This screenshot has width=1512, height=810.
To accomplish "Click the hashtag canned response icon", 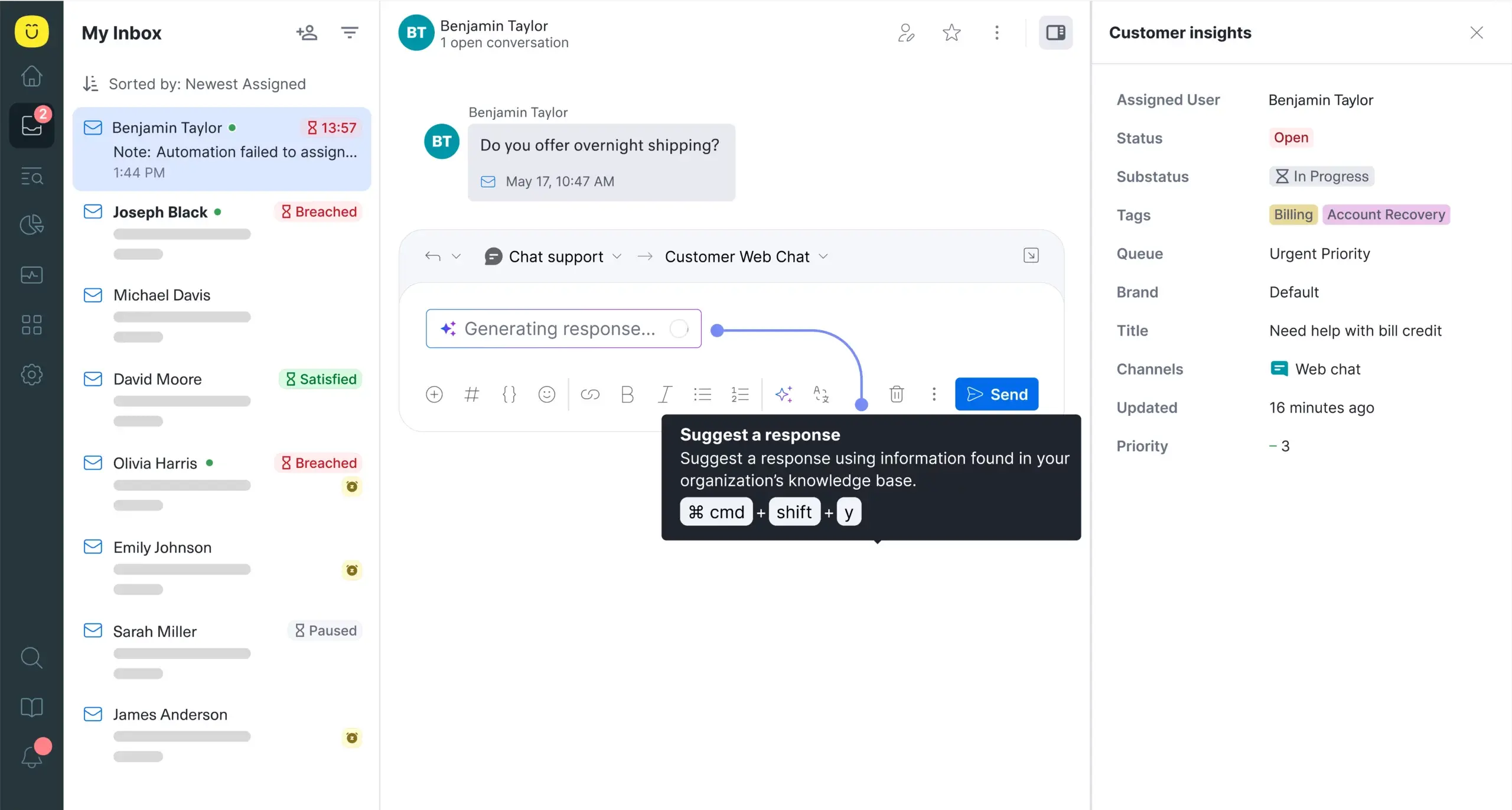I will pos(471,394).
